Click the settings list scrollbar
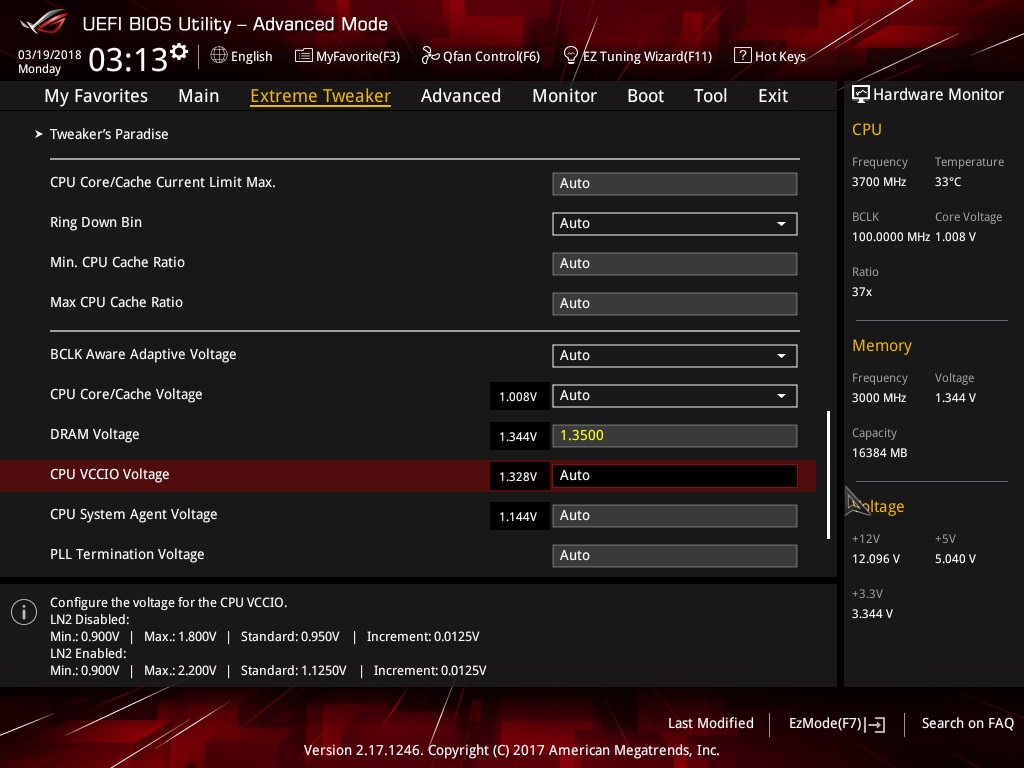The height and width of the screenshot is (768, 1024). click(829, 475)
